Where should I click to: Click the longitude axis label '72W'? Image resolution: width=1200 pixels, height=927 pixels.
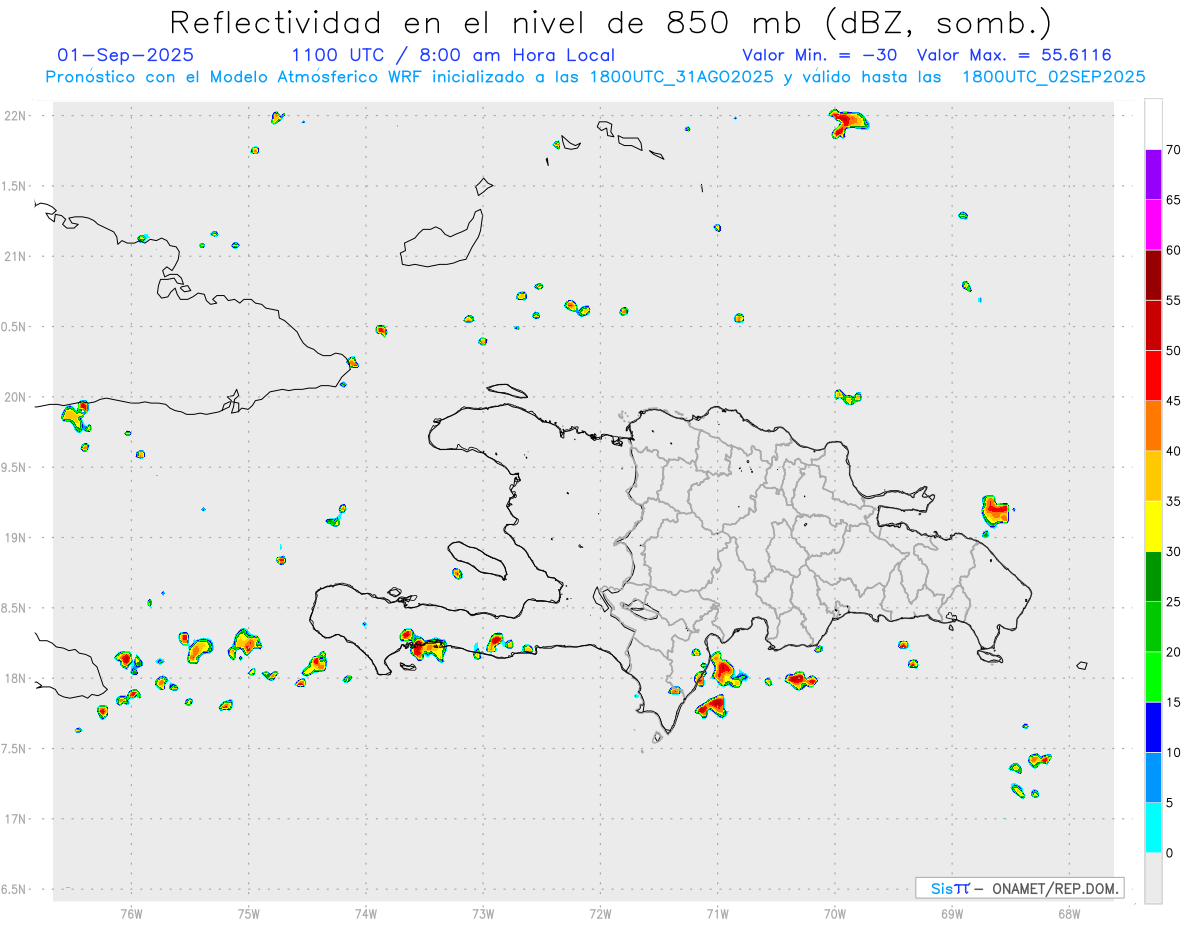[600, 913]
